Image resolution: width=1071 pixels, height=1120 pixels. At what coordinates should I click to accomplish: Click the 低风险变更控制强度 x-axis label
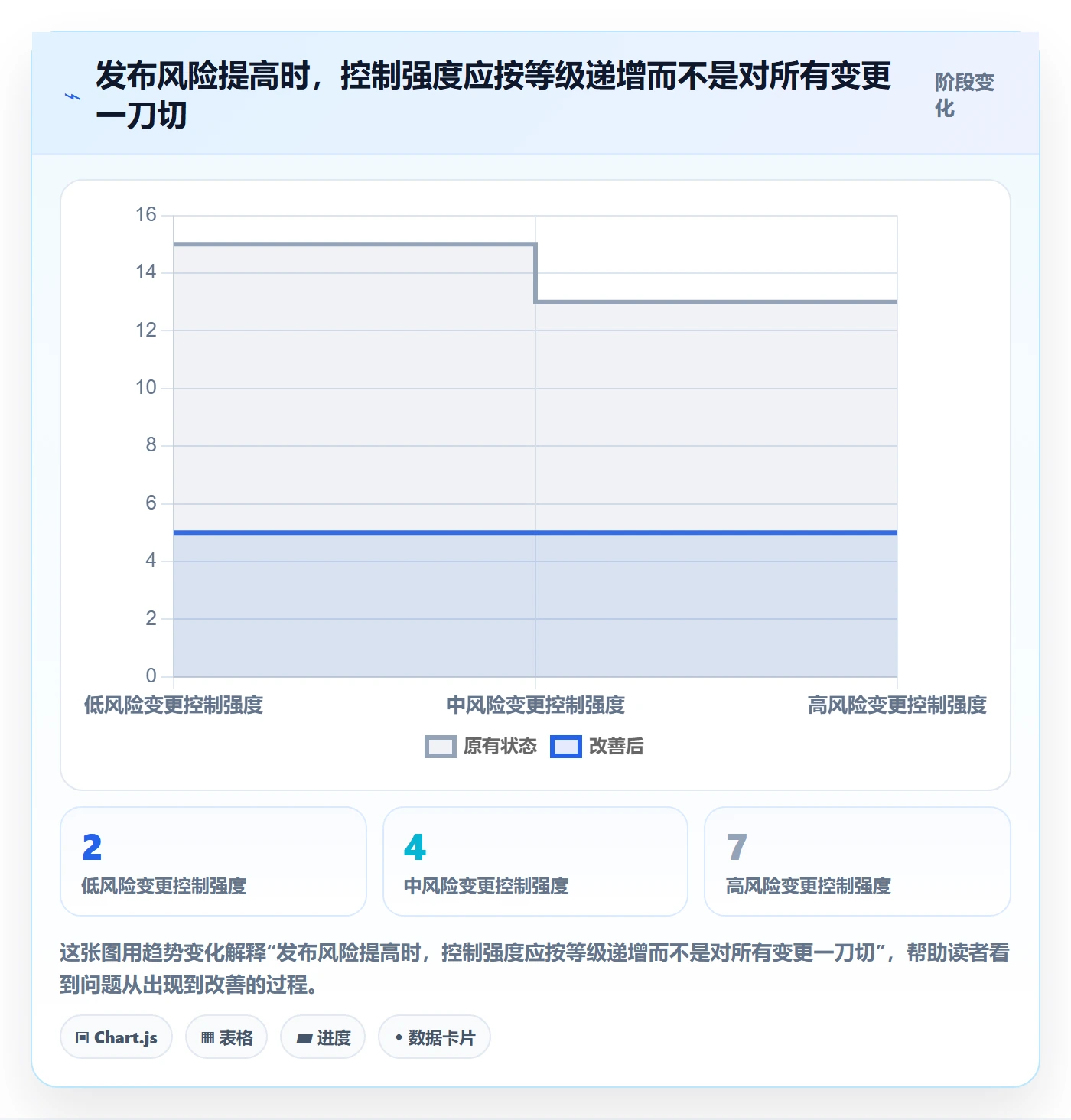pos(174,705)
